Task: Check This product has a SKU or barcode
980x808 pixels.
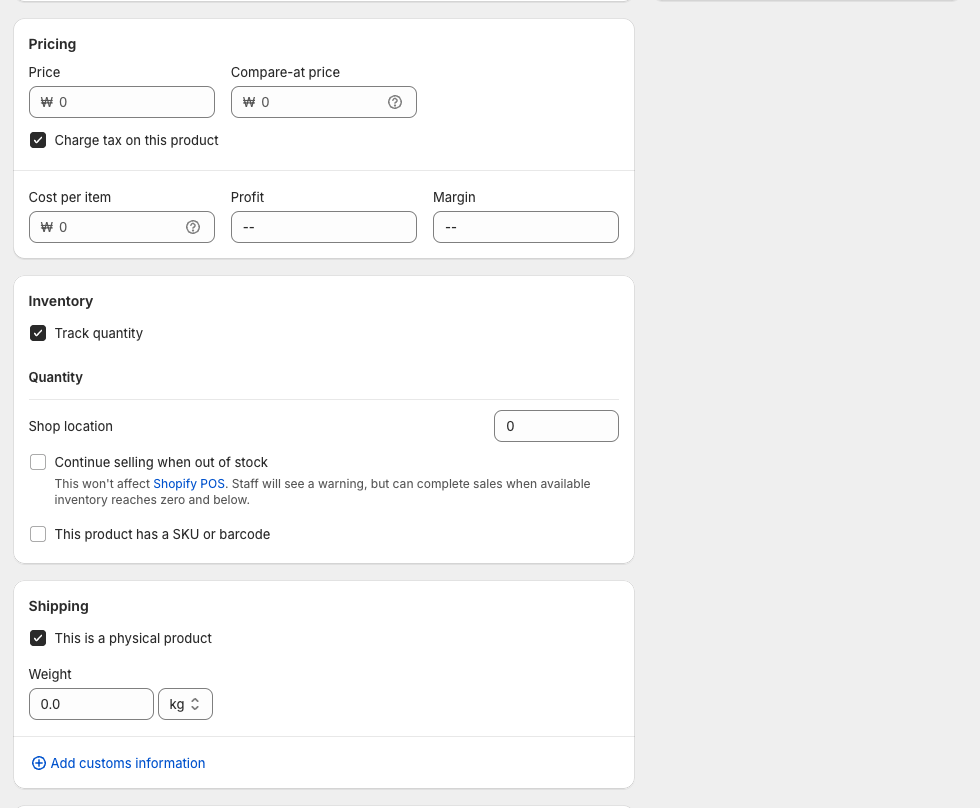Action: [37, 534]
